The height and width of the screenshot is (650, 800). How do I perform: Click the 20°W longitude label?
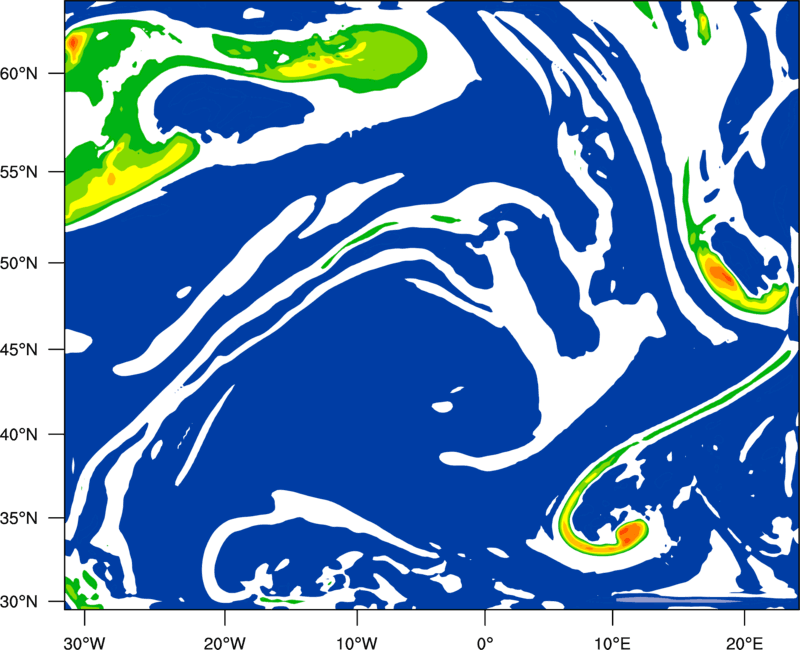[x=225, y=643]
